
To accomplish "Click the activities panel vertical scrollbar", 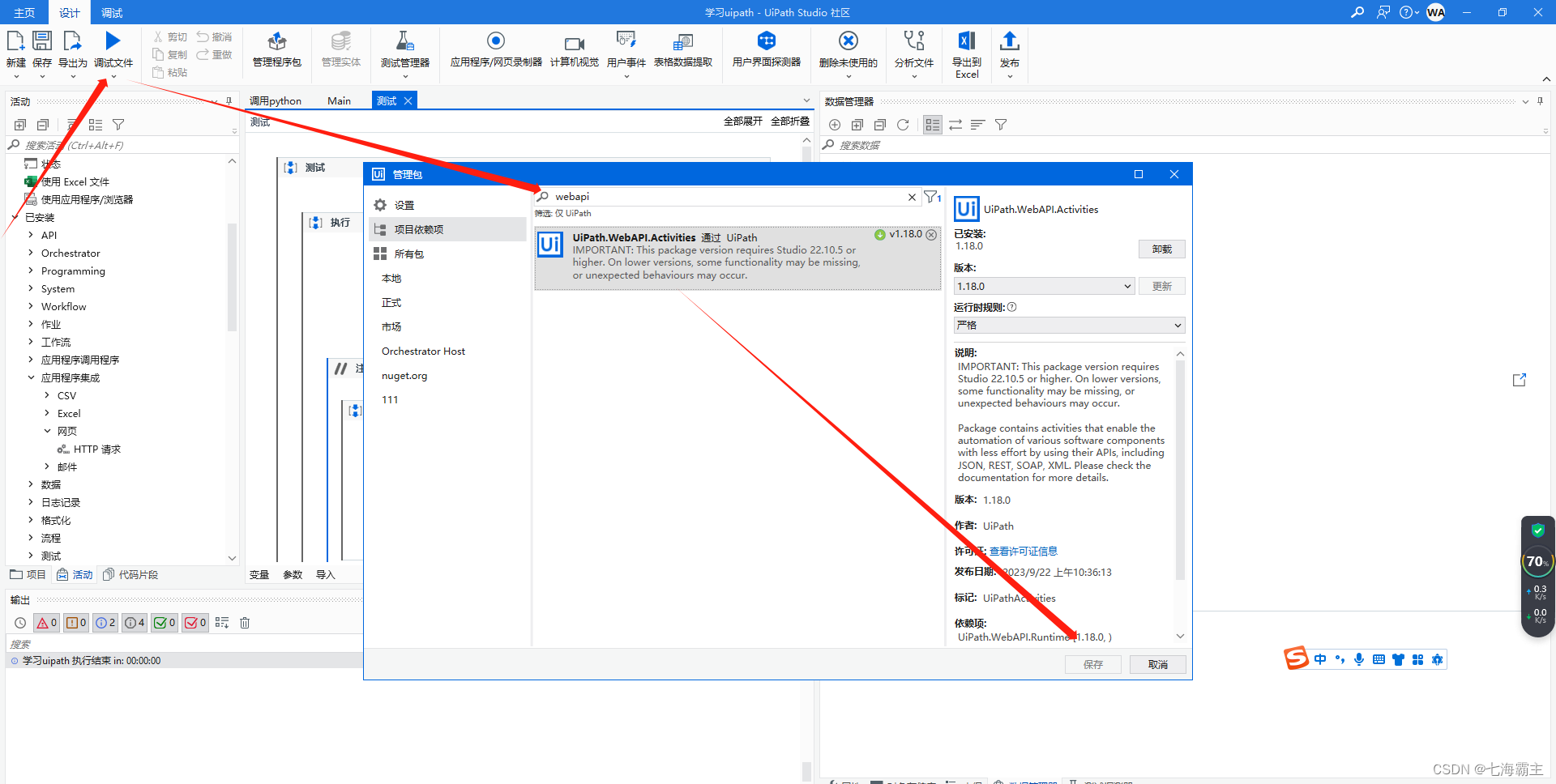I will pos(232,275).
